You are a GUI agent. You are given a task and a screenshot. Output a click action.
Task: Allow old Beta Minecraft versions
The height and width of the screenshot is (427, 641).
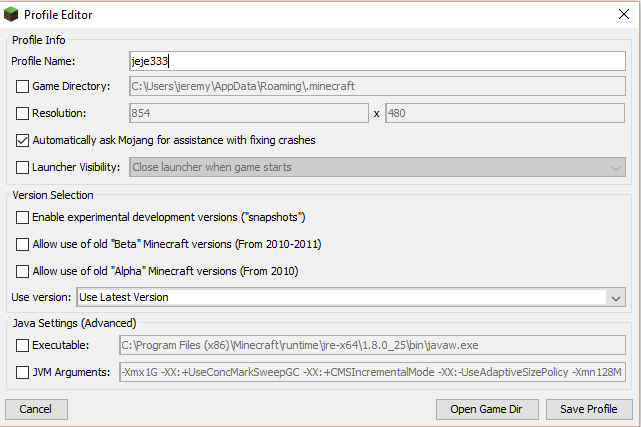pyautogui.click(x=22, y=244)
